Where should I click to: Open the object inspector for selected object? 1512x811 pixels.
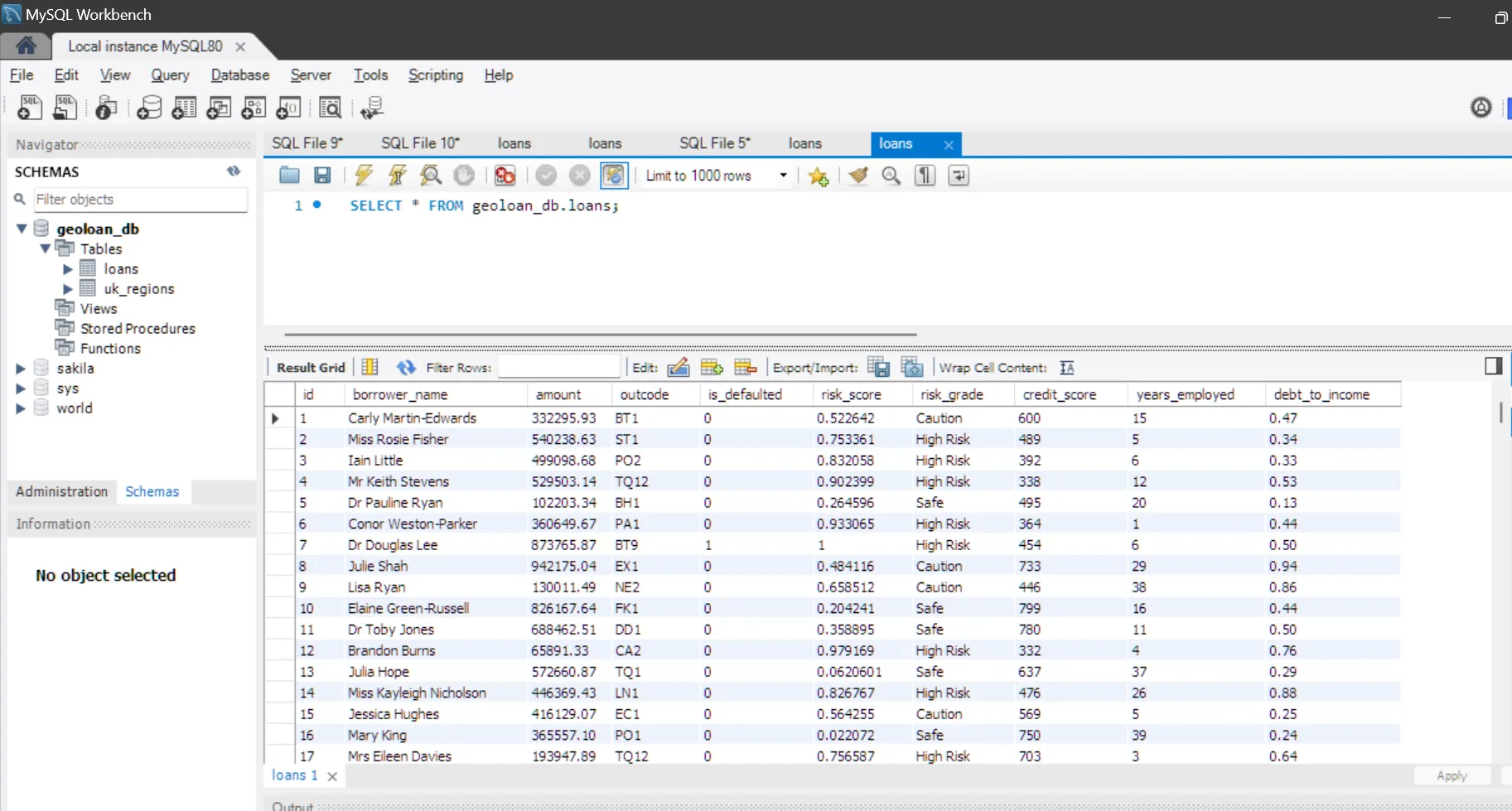click(106, 108)
